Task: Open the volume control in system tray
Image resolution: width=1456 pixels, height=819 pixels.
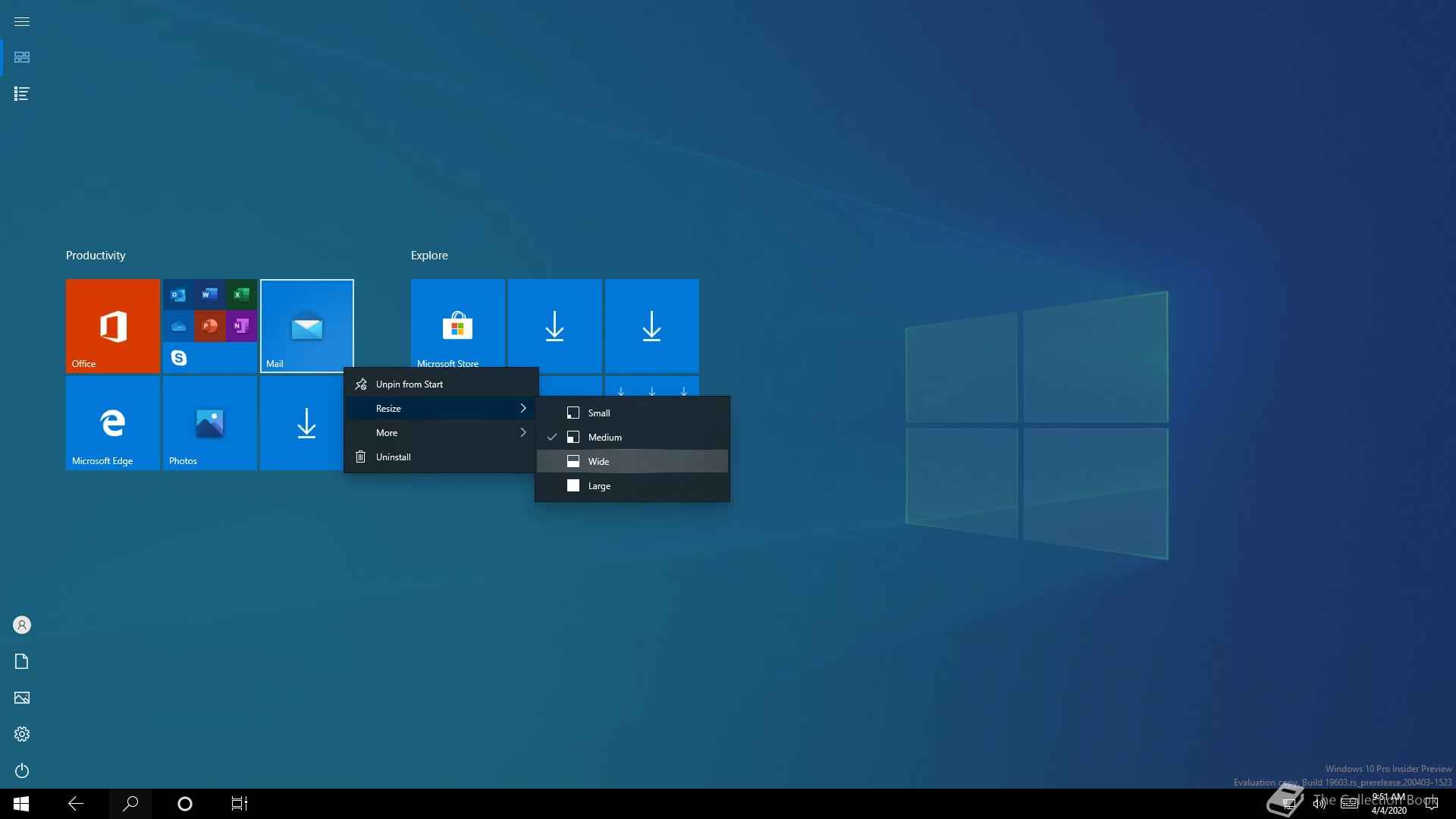Action: point(1319,804)
